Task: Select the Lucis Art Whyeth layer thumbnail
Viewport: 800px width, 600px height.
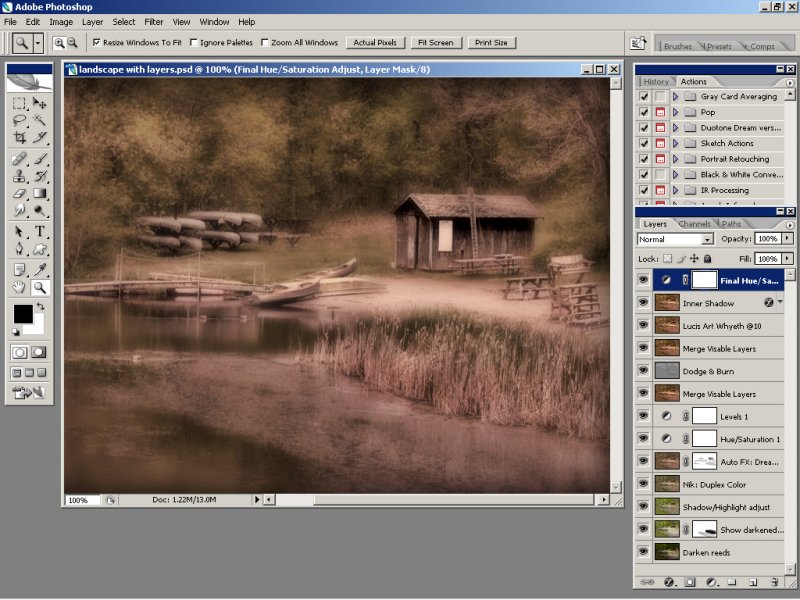Action: tap(667, 325)
